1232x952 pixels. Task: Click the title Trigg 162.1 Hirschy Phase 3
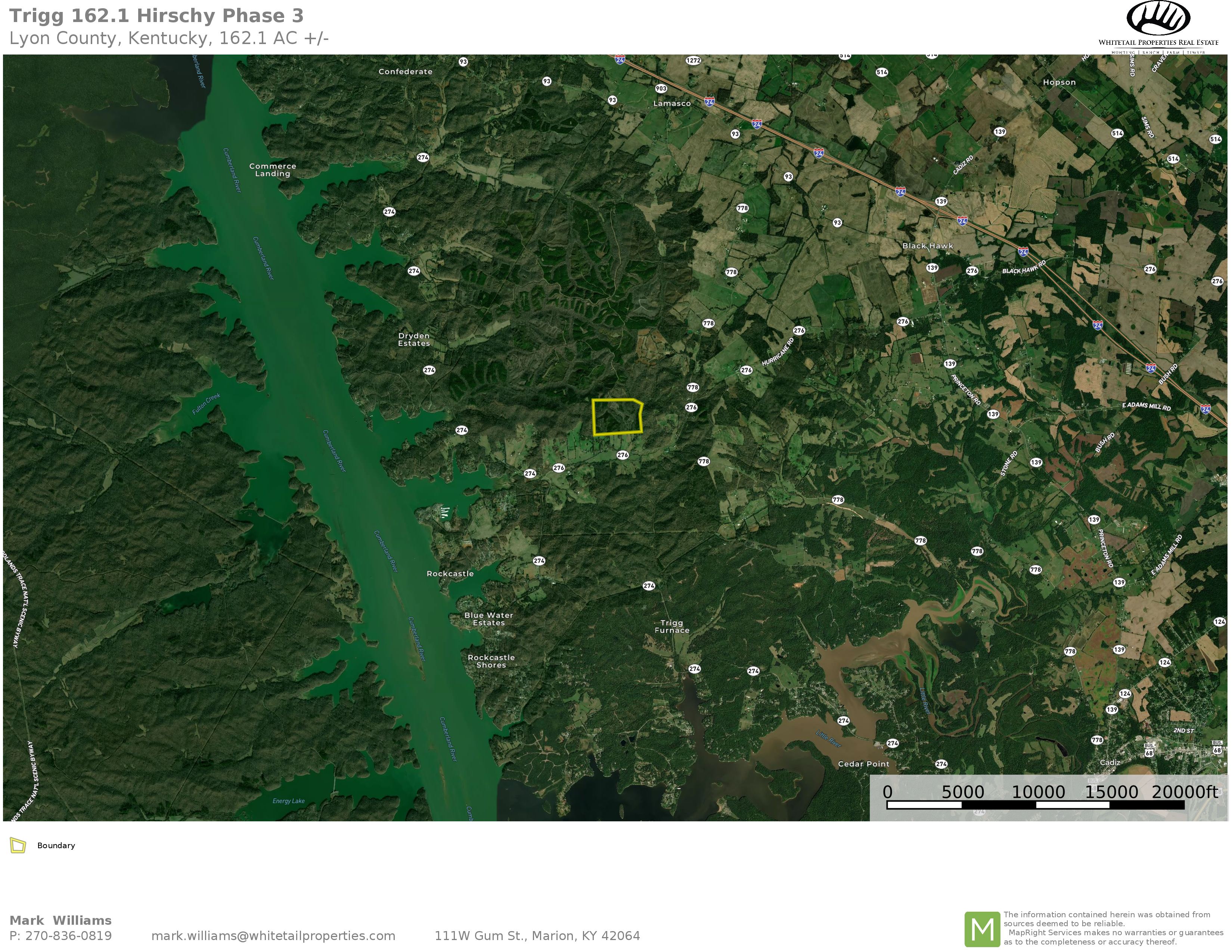tap(156, 16)
